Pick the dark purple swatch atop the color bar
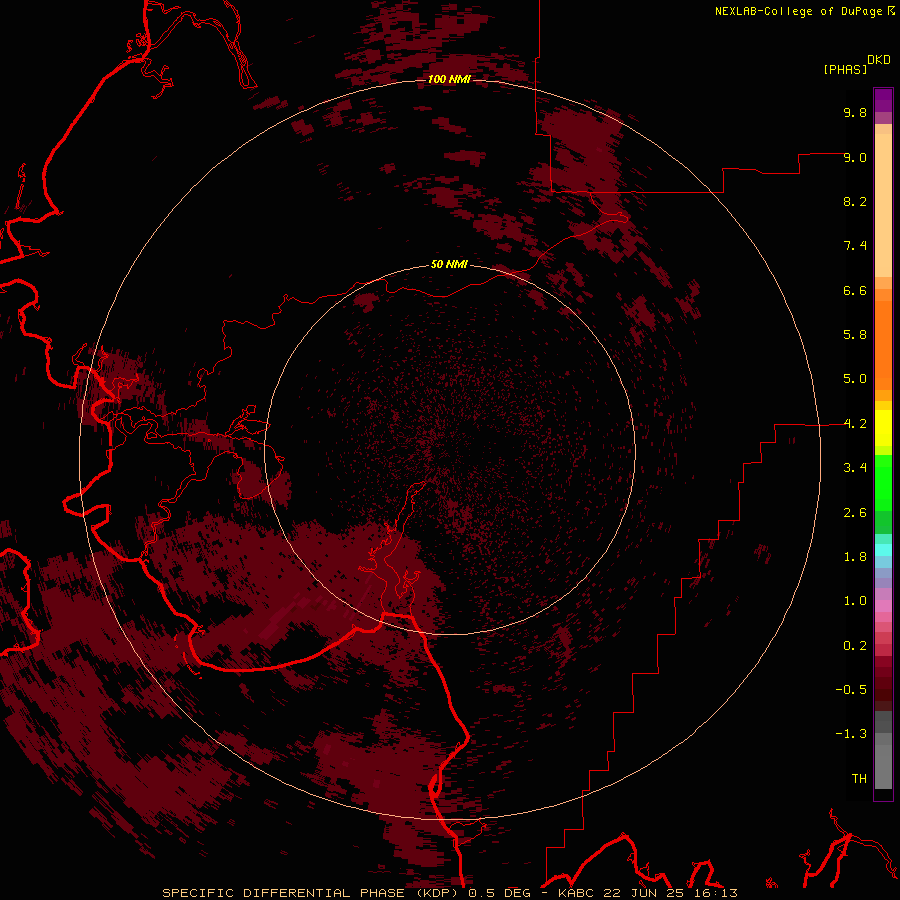Screen dimensions: 900x900 (883, 96)
